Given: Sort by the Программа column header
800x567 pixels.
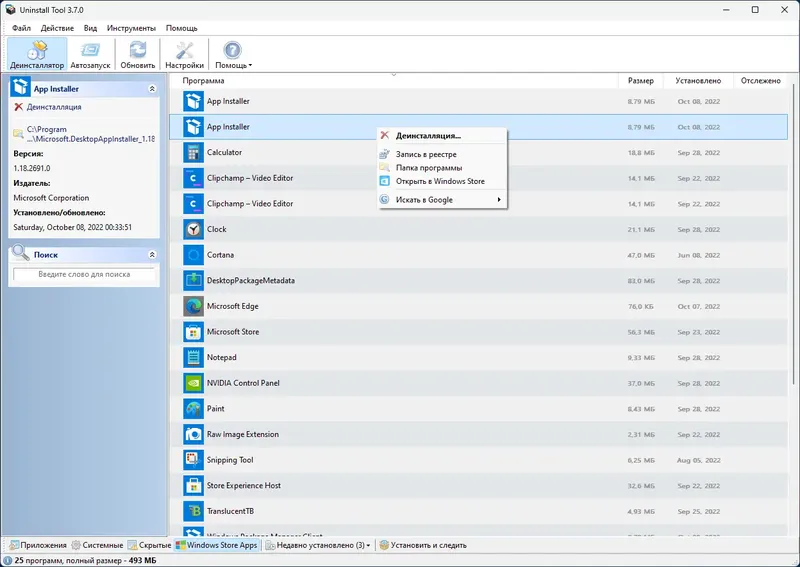Looking at the screenshot, I should 393,81.
